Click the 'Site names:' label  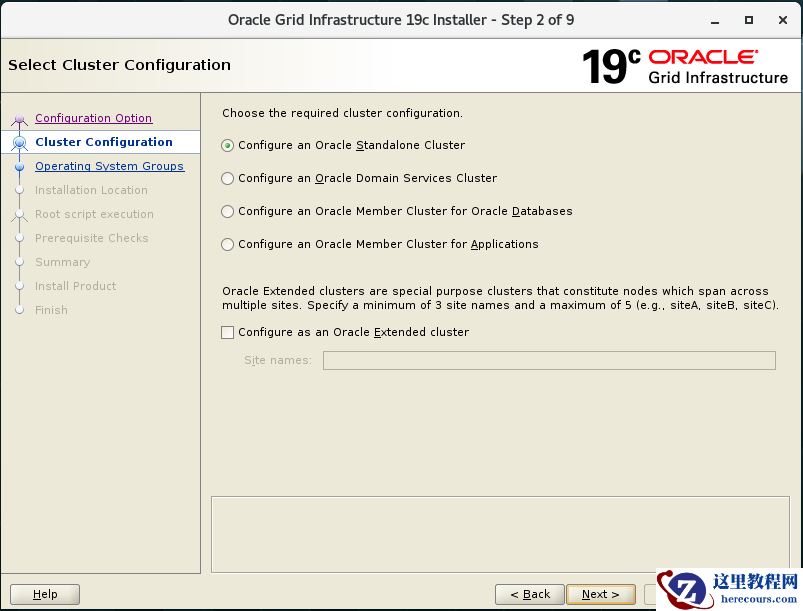point(278,360)
